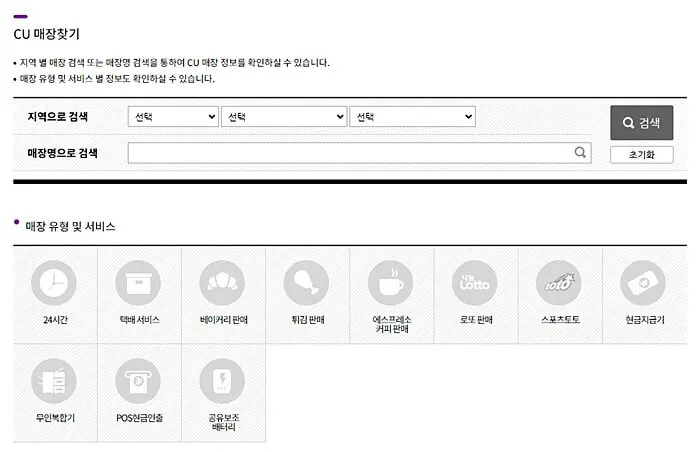Click the 매장 유형 및 서비스 heading

(70, 226)
